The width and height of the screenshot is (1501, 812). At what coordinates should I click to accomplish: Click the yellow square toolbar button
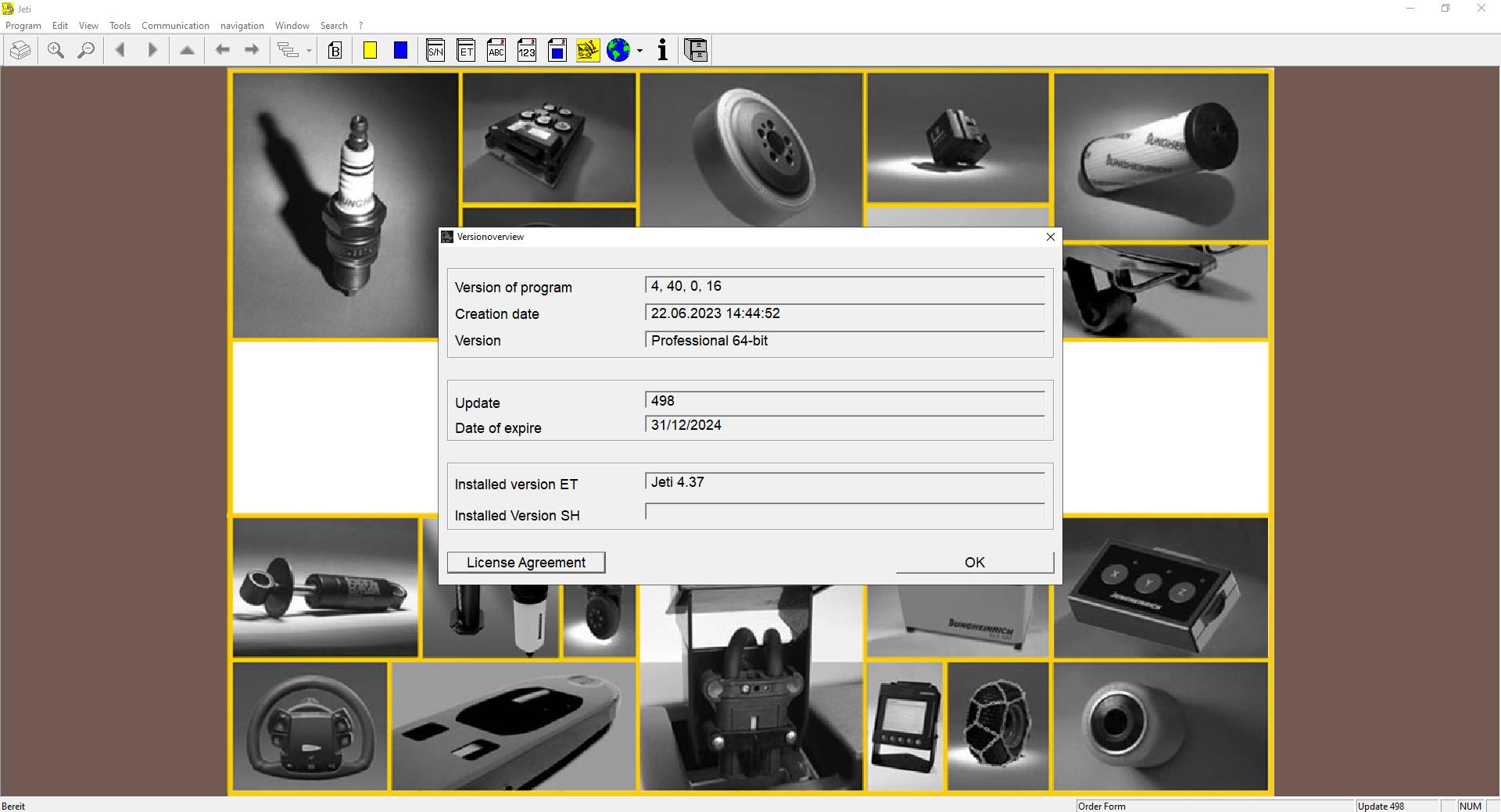click(x=371, y=51)
